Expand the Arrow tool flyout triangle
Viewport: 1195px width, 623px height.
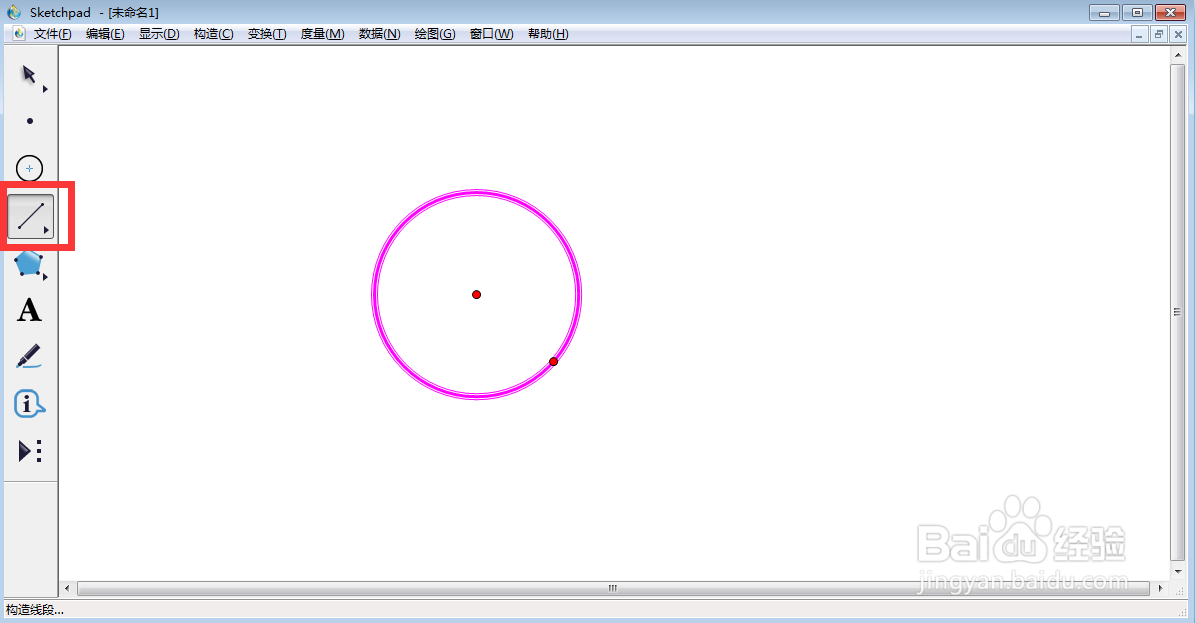pos(45,89)
